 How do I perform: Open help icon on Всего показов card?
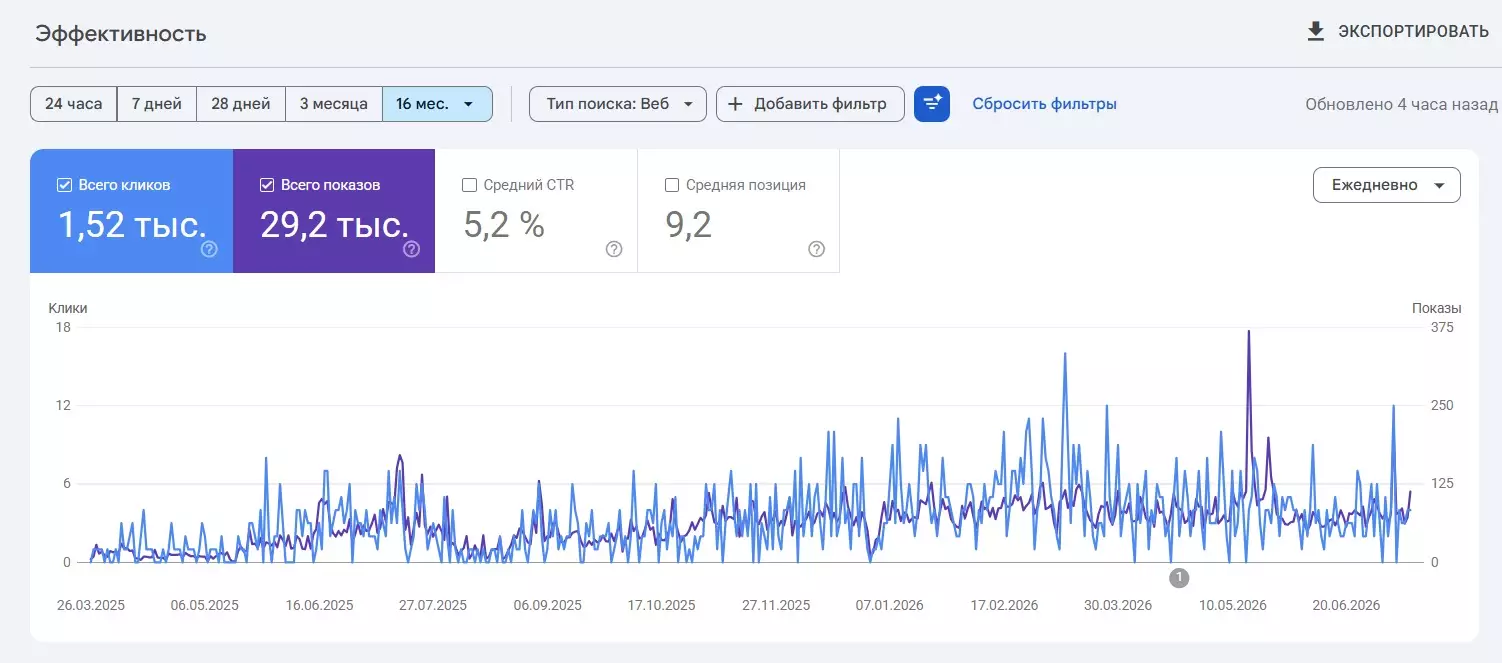[x=411, y=249]
